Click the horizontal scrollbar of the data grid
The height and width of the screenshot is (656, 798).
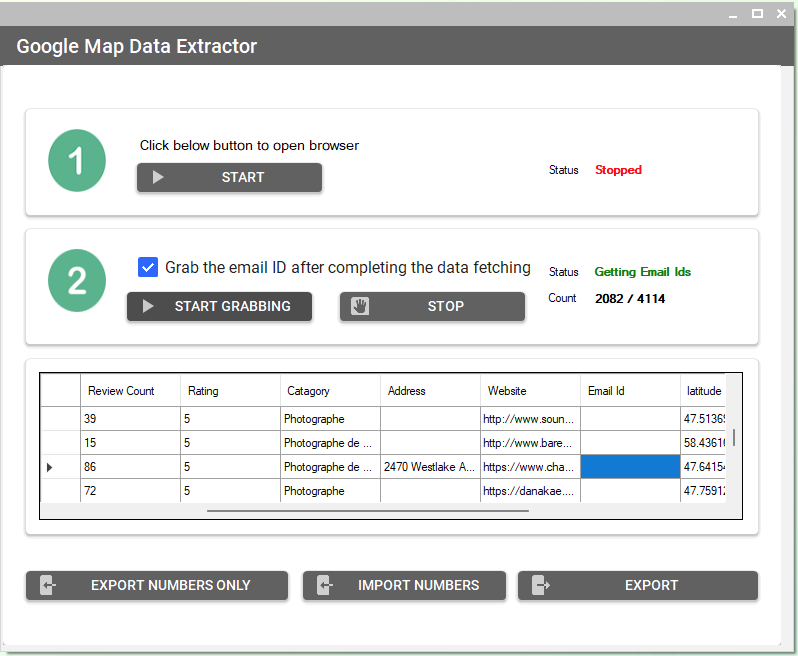click(x=368, y=510)
